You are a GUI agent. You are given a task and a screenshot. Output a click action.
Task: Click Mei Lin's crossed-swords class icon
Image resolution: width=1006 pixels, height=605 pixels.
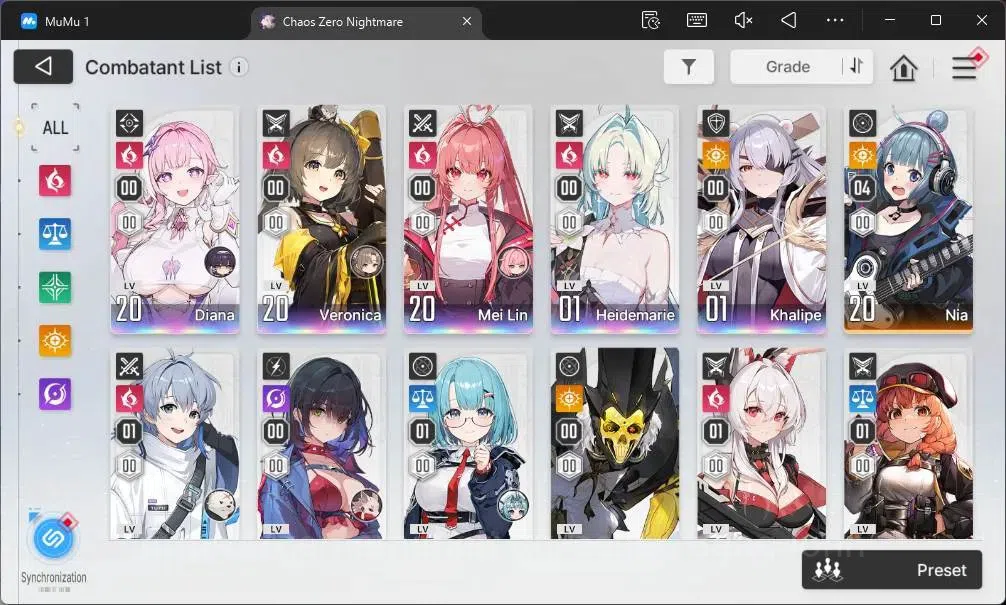pos(422,123)
